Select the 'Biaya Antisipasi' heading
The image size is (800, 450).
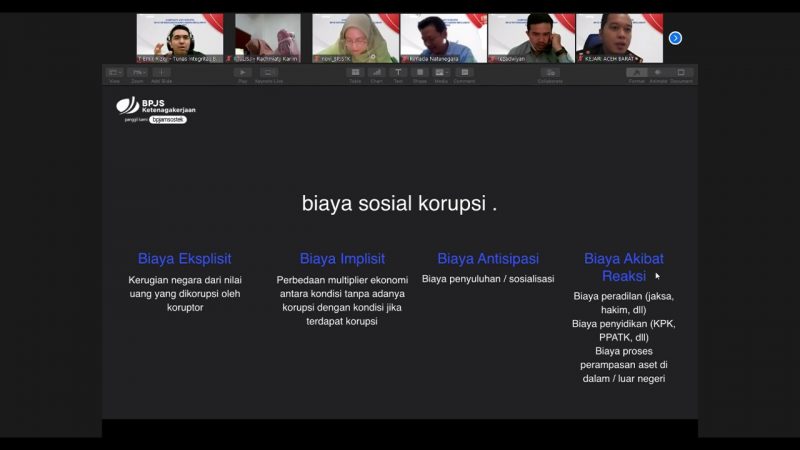click(488, 259)
